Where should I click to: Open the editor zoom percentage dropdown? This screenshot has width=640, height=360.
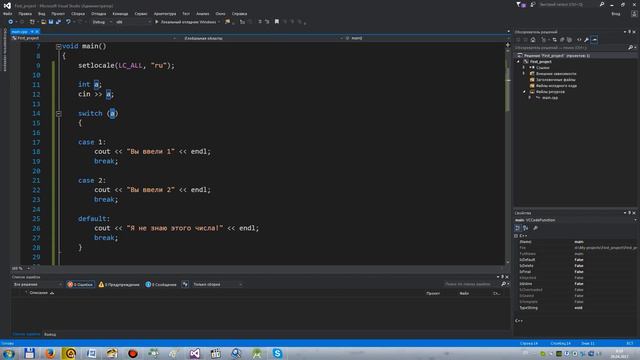coord(21,269)
